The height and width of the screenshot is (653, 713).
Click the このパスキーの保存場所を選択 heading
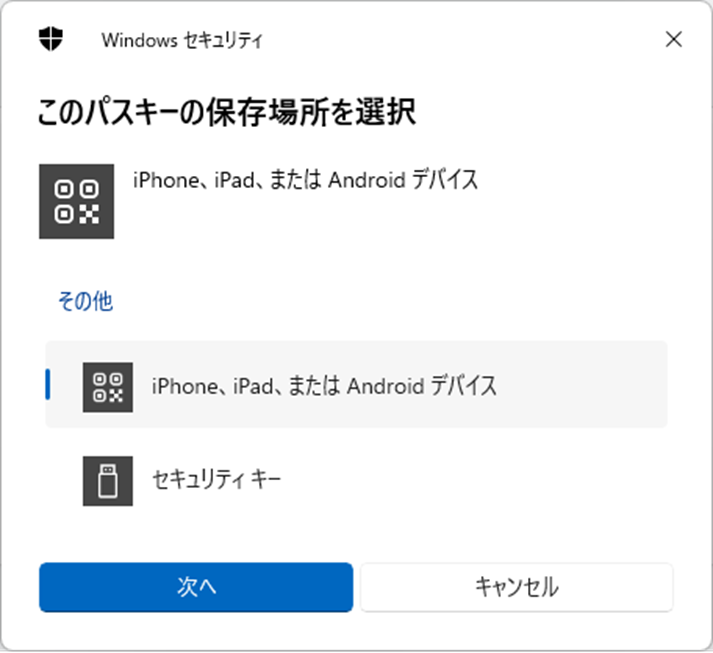tap(226, 112)
